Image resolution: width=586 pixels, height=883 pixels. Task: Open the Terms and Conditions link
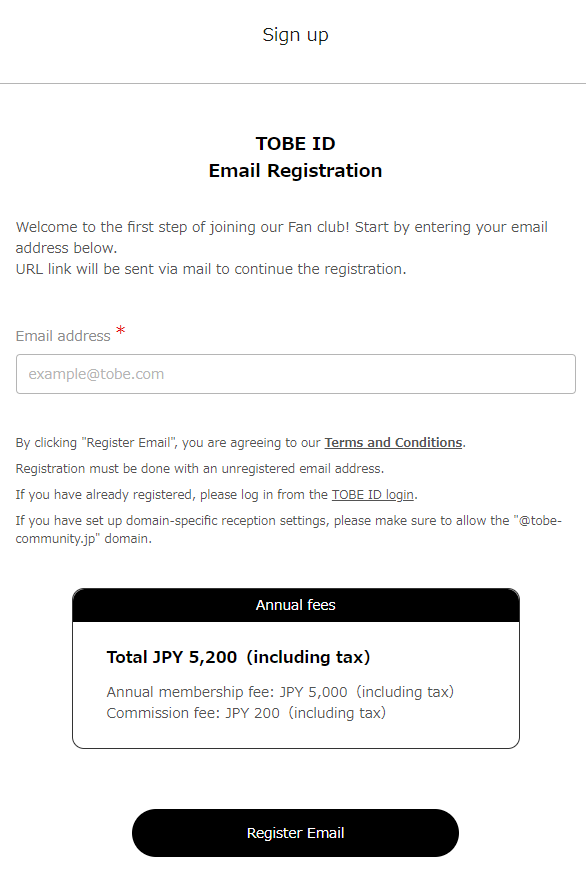coord(393,443)
